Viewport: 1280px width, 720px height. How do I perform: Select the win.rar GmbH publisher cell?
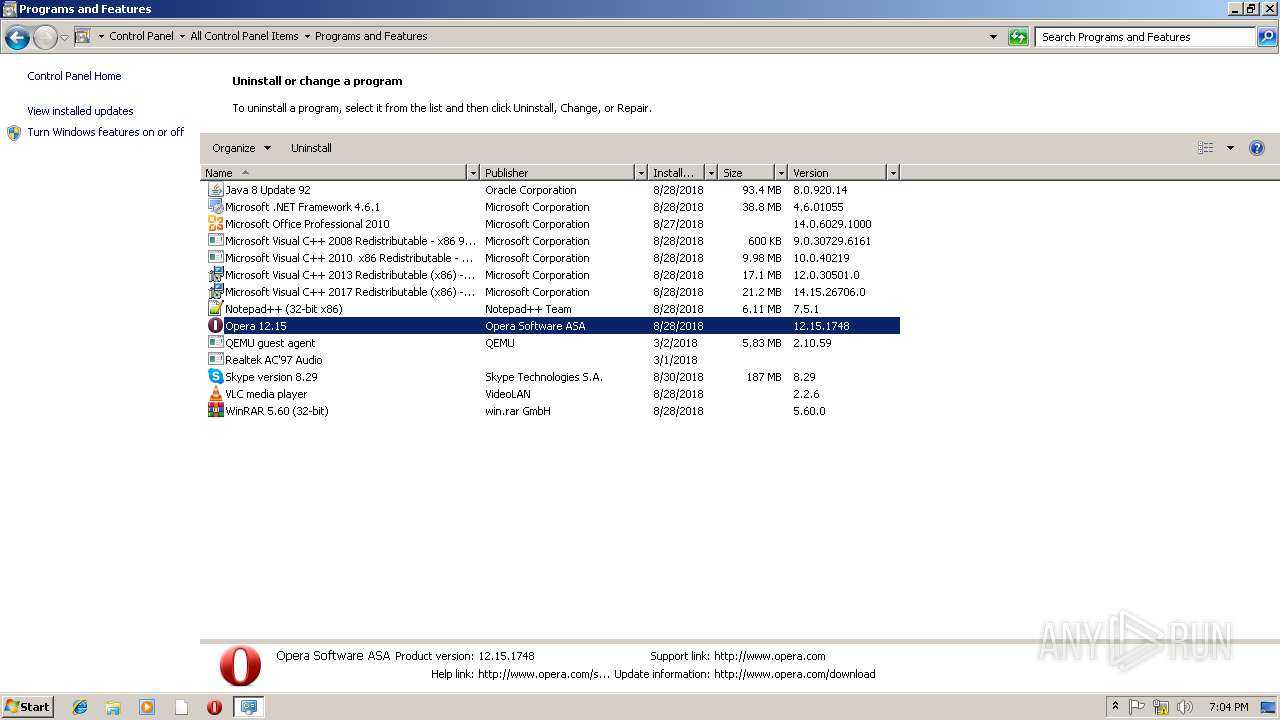(x=518, y=411)
